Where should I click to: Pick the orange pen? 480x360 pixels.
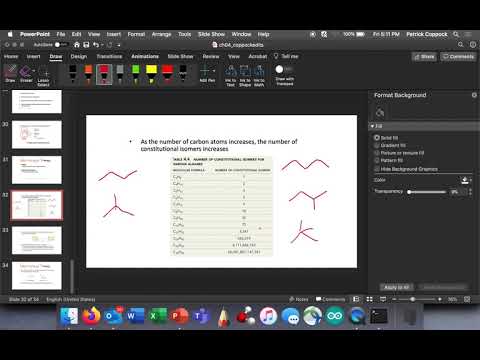click(x=88, y=74)
